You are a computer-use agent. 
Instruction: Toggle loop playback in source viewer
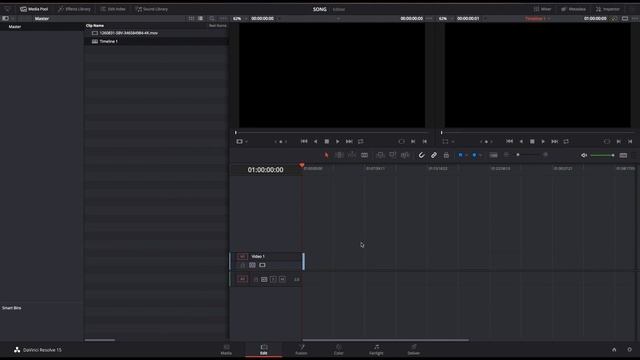pyautogui.click(x=361, y=141)
